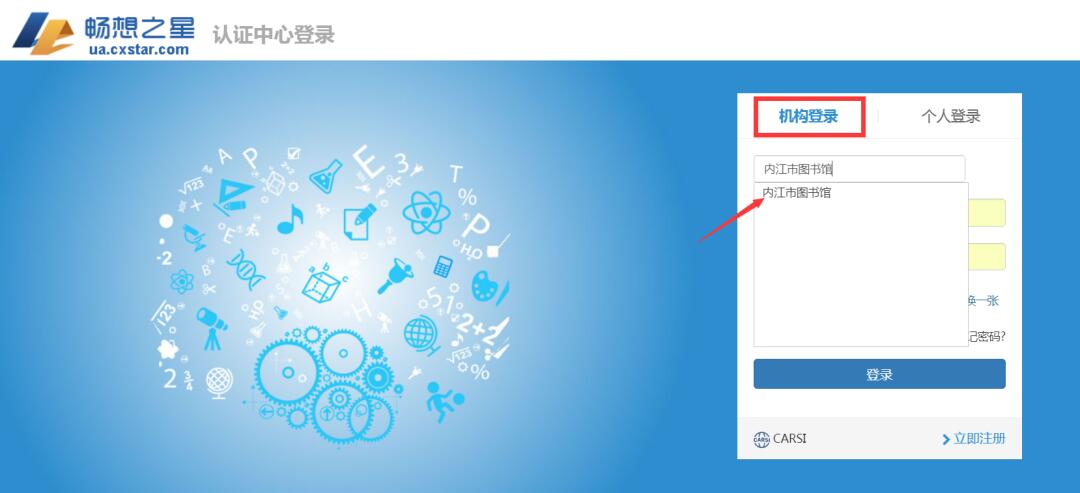Viewport: 1080px width, 493px height.
Task: Click the 畅想之星 logo icon
Action: tap(43, 32)
